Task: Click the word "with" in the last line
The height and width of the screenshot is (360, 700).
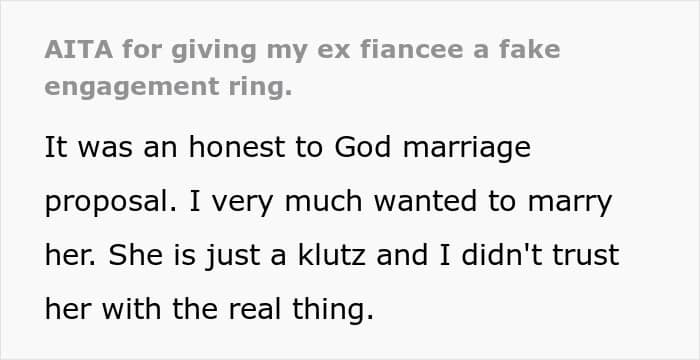Action: [x=131, y=309]
